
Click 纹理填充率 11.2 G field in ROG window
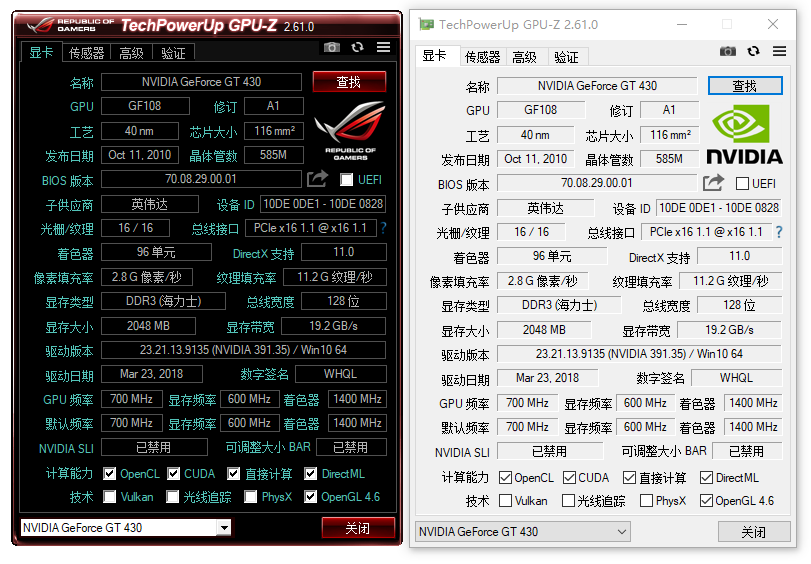click(x=335, y=277)
